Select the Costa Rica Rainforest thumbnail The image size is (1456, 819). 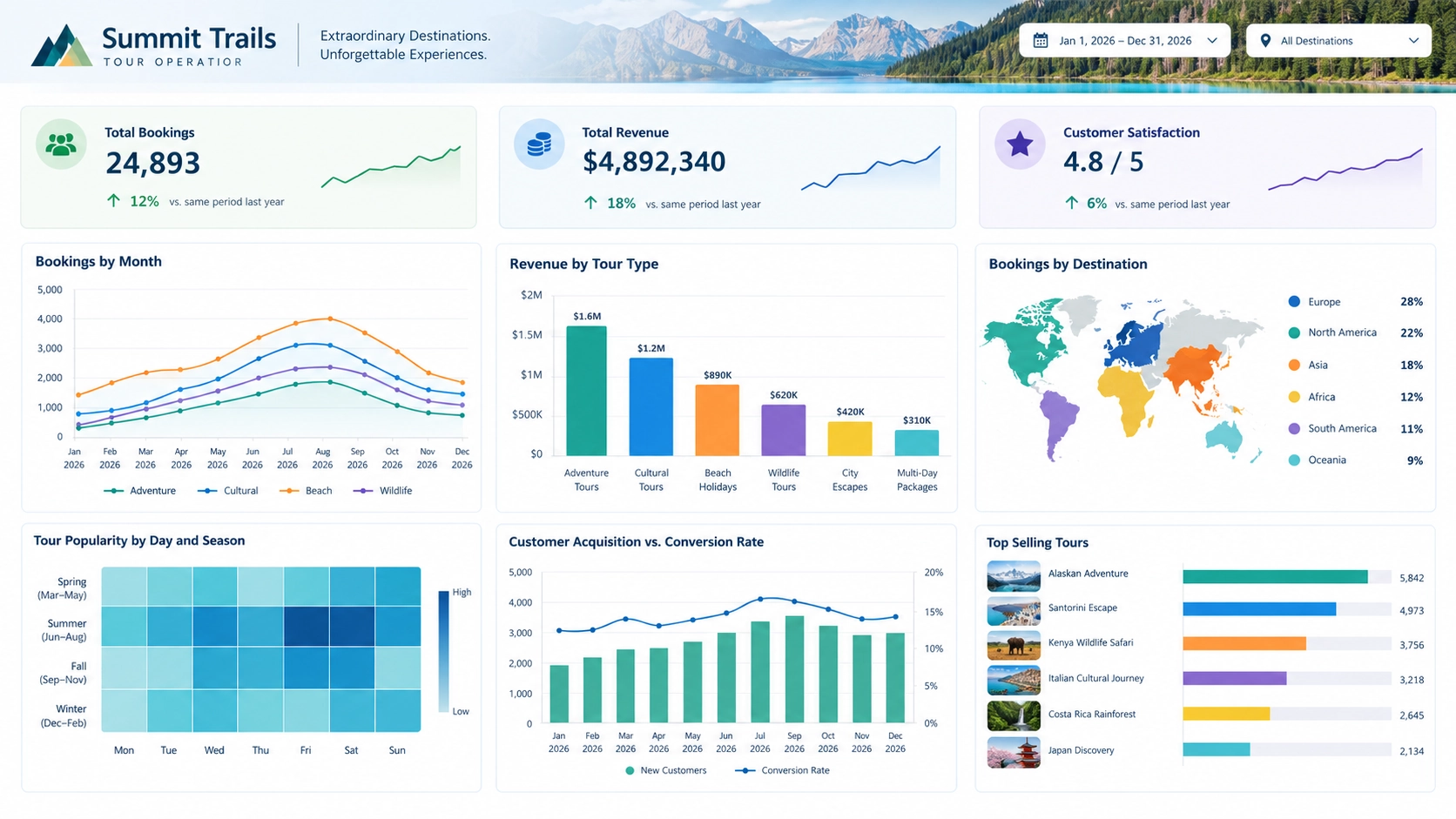point(1014,715)
